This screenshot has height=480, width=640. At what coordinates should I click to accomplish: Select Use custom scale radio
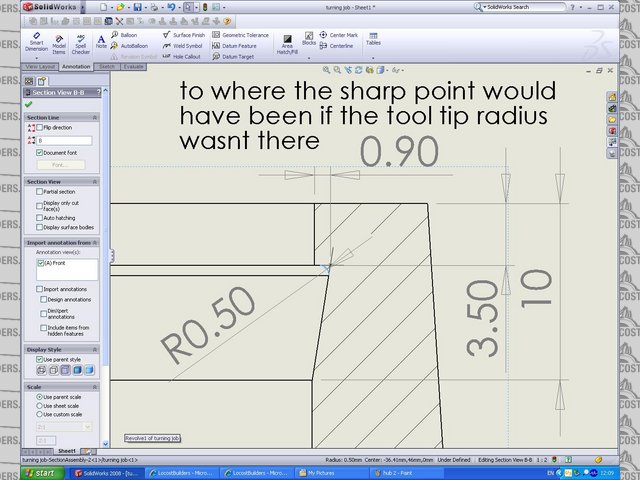(x=40, y=414)
